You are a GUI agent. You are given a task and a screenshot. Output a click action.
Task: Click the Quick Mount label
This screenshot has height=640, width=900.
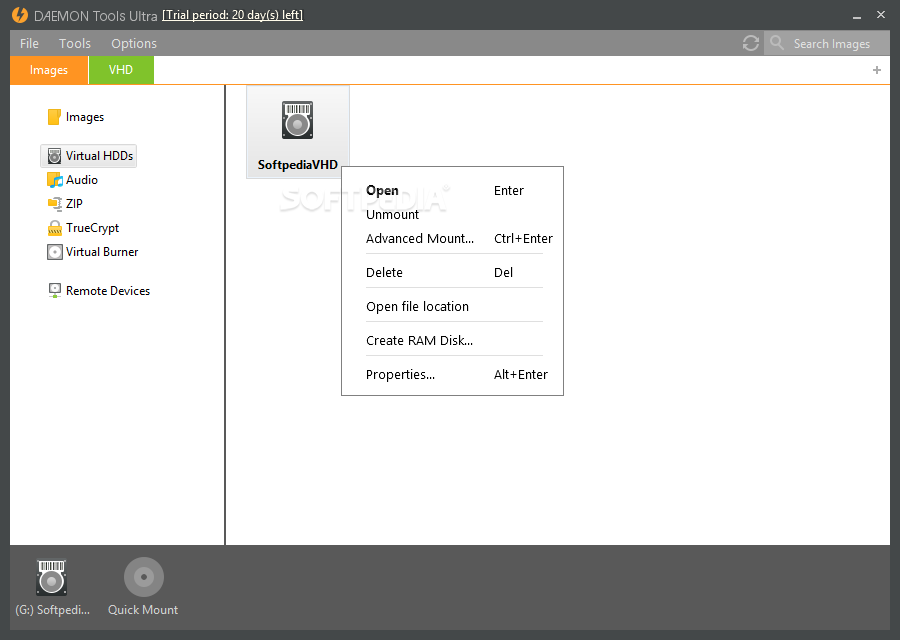[x=143, y=610]
